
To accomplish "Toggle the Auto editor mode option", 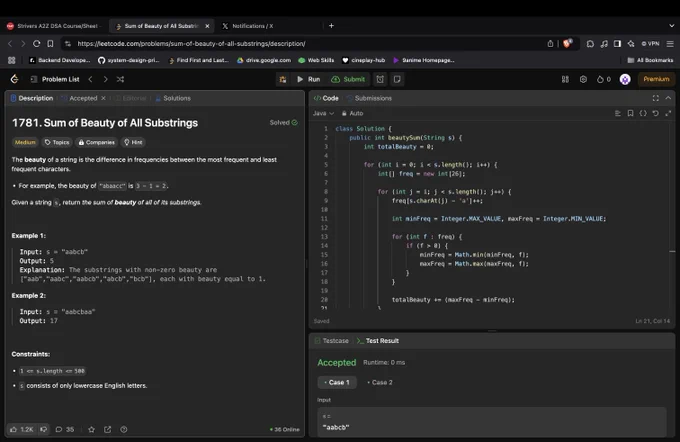I will coord(353,113).
